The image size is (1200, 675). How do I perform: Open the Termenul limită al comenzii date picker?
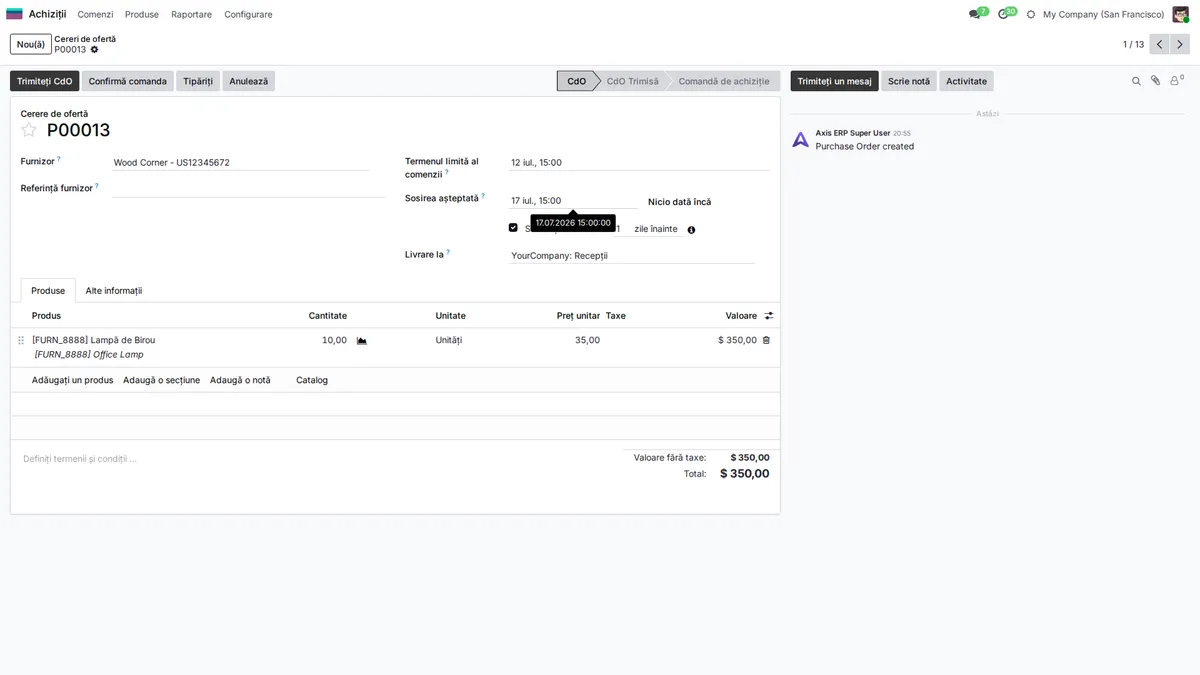638,162
